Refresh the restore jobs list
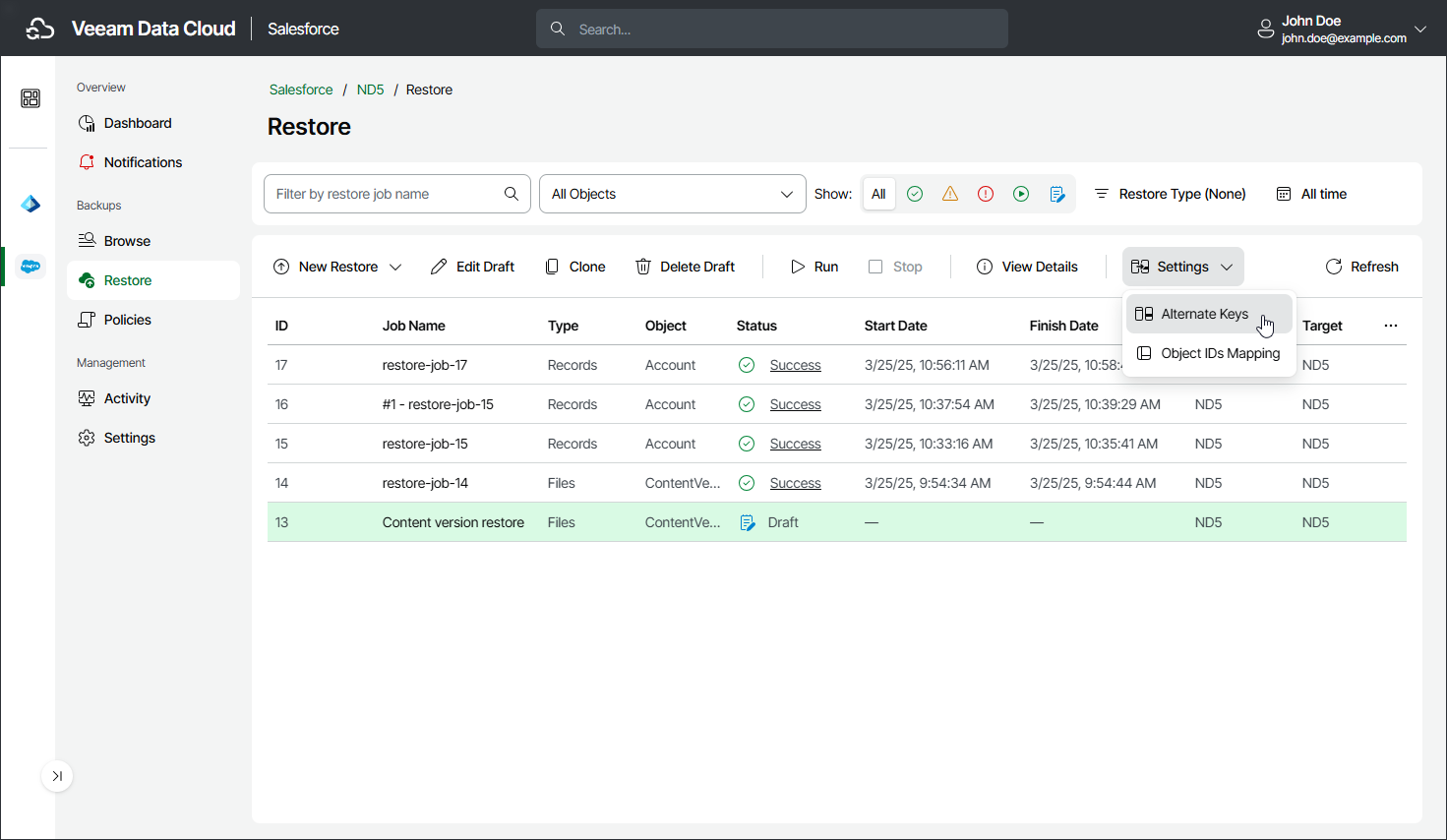The image size is (1447, 840). click(x=1362, y=267)
